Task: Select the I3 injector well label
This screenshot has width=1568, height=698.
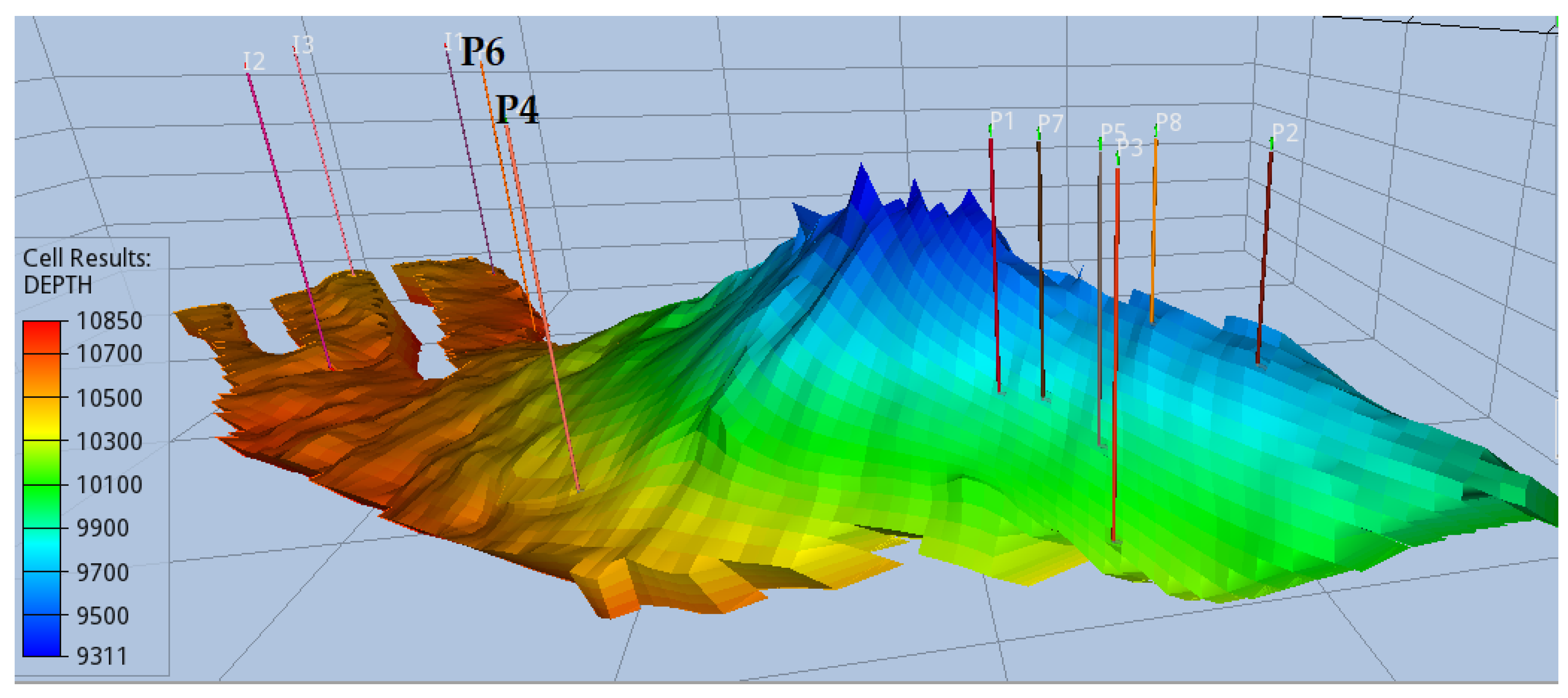Action: [302, 44]
